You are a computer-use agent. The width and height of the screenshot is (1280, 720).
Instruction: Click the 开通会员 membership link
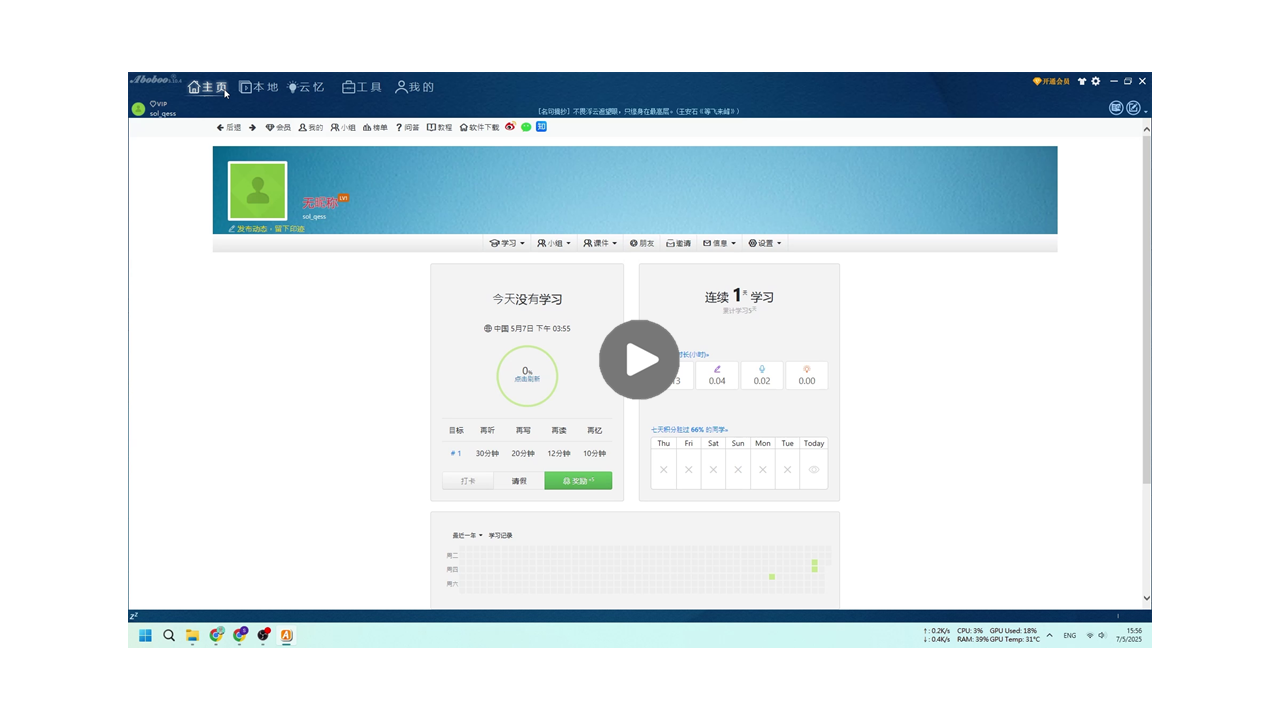click(x=1051, y=81)
